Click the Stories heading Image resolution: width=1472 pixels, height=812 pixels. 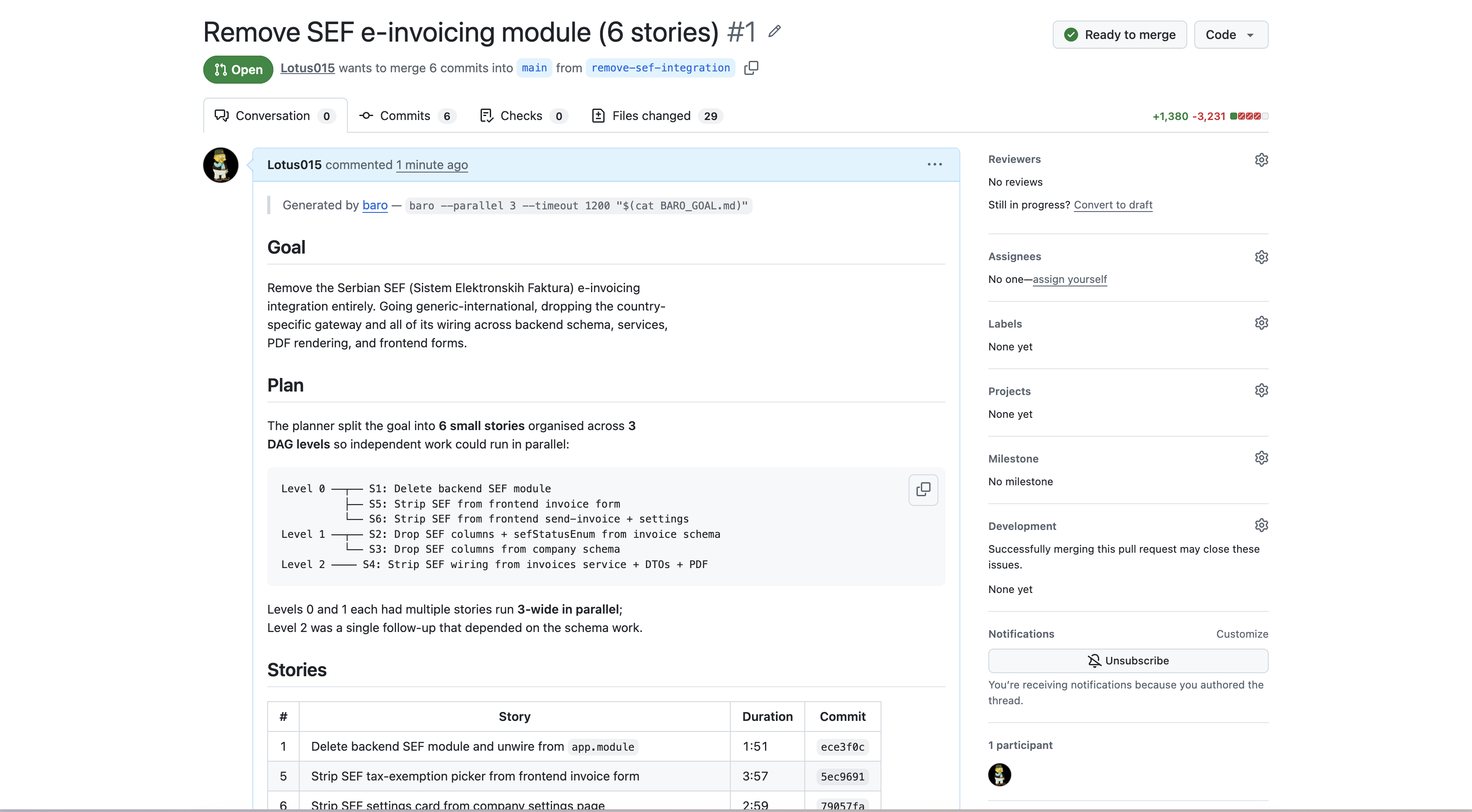point(297,670)
